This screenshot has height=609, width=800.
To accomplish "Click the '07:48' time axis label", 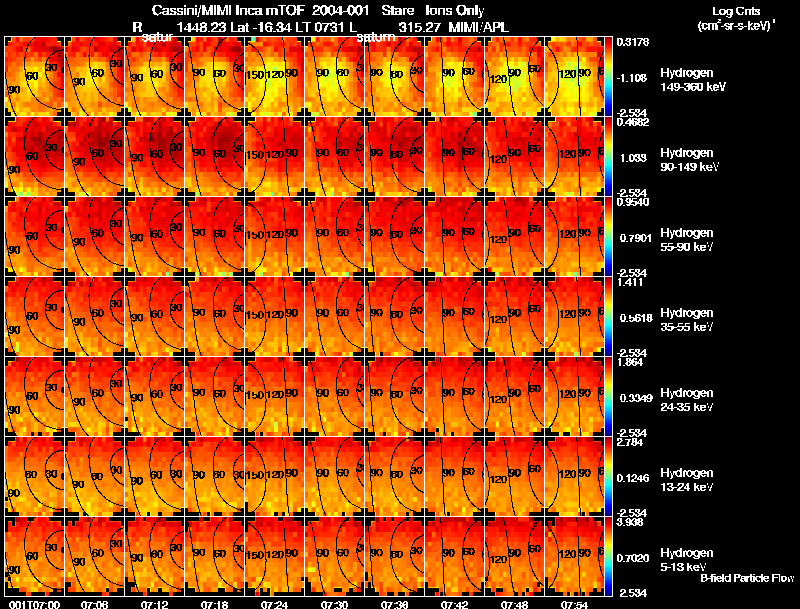I will pos(514,605).
